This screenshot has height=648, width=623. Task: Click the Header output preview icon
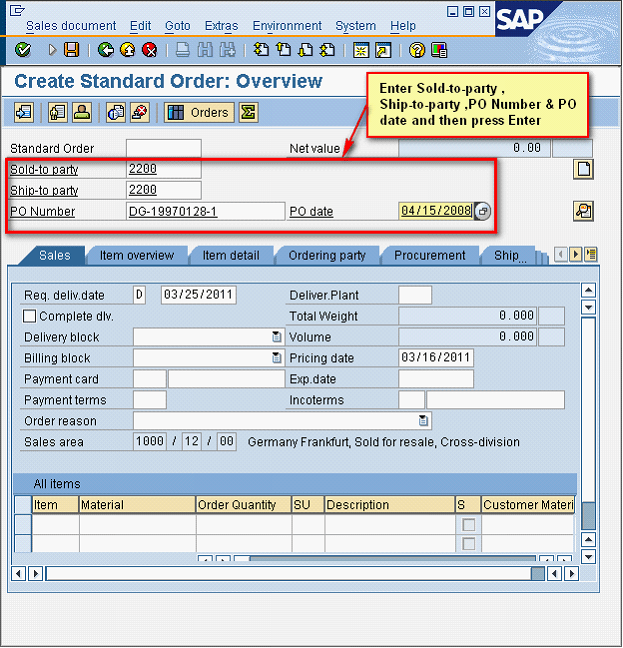point(57,112)
